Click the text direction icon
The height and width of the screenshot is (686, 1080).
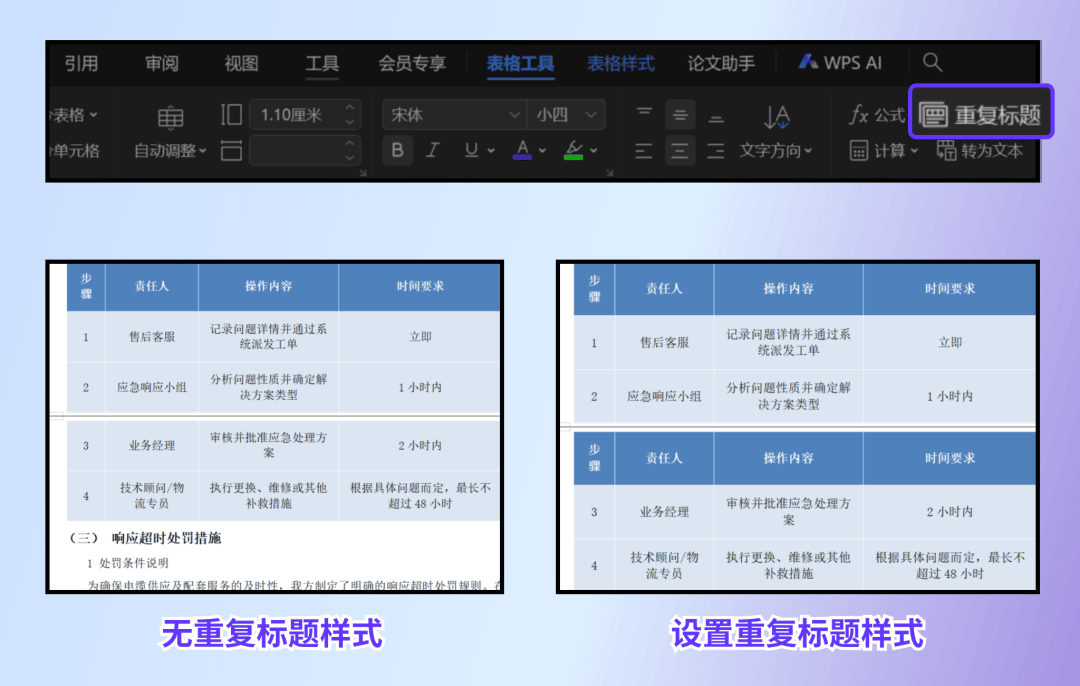(x=776, y=117)
